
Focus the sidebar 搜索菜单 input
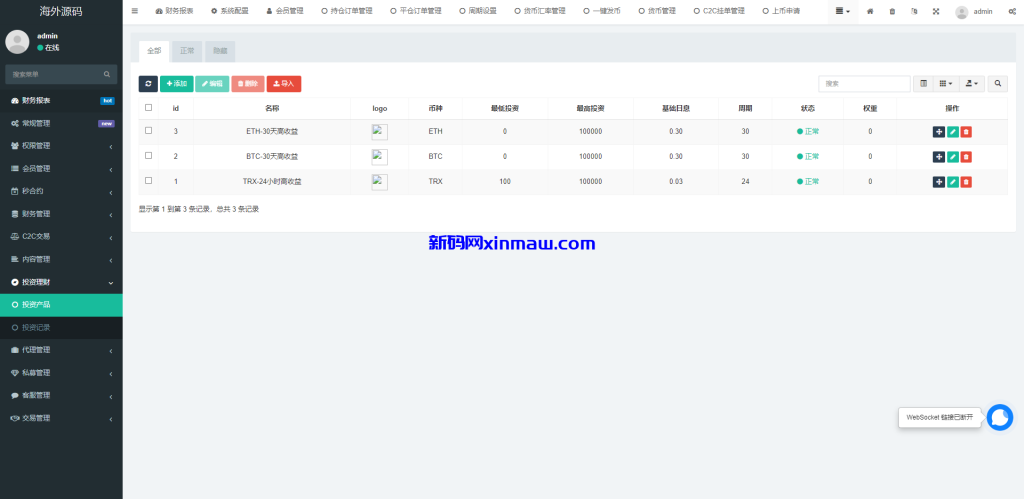tap(54, 74)
